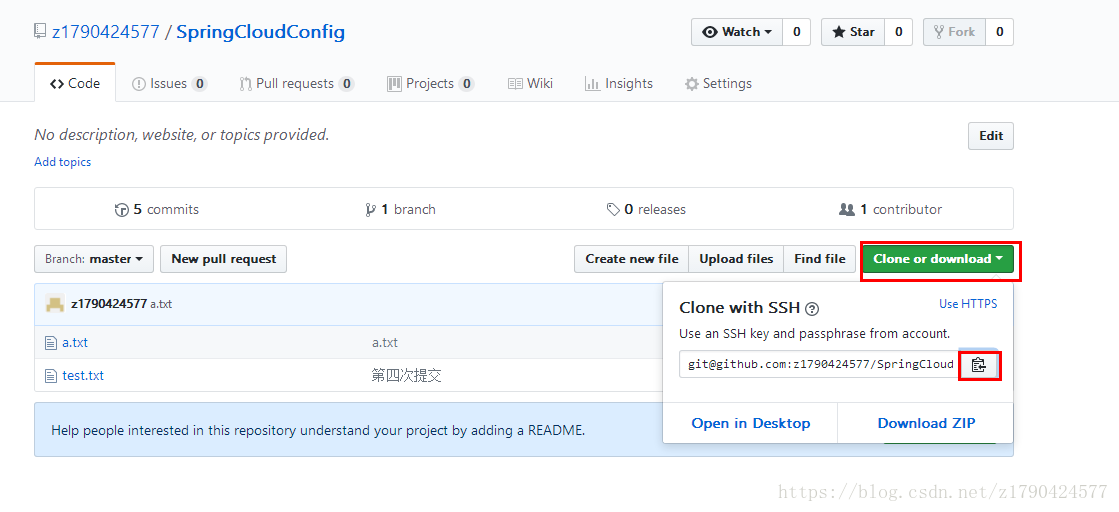Switch to the Pull requests tab
The height and width of the screenshot is (512, 1119).
coord(297,84)
